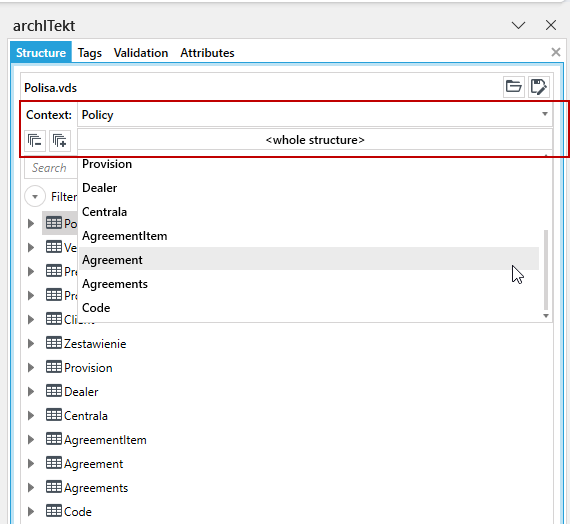Expand the Provision tree node
The height and width of the screenshot is (524, 570).
[x=31, y=368]
